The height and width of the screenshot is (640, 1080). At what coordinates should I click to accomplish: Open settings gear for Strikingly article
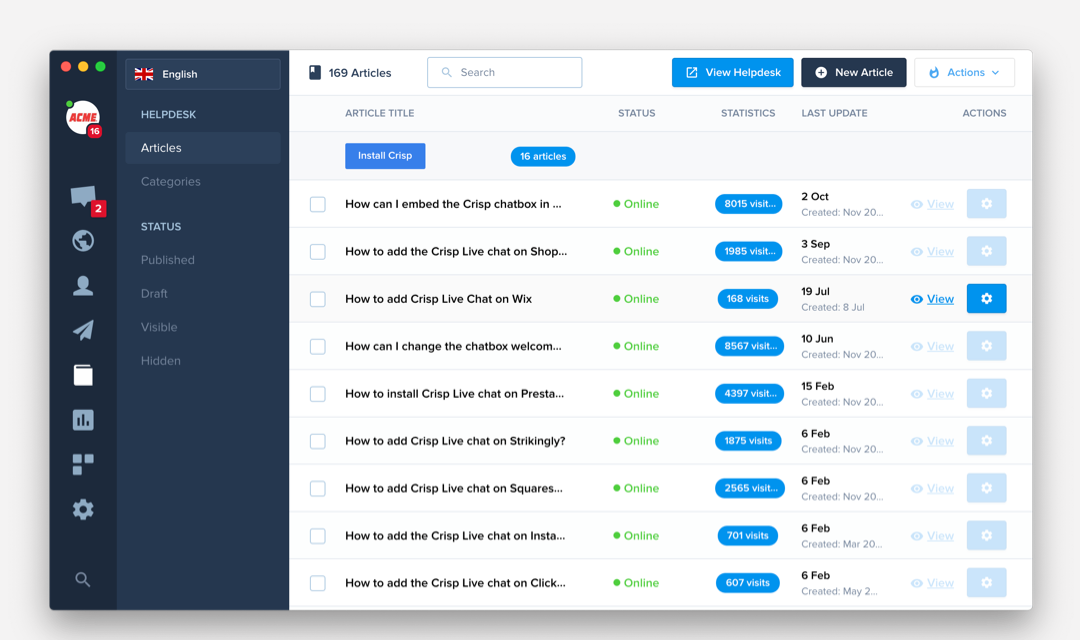[x=986, y=441]
